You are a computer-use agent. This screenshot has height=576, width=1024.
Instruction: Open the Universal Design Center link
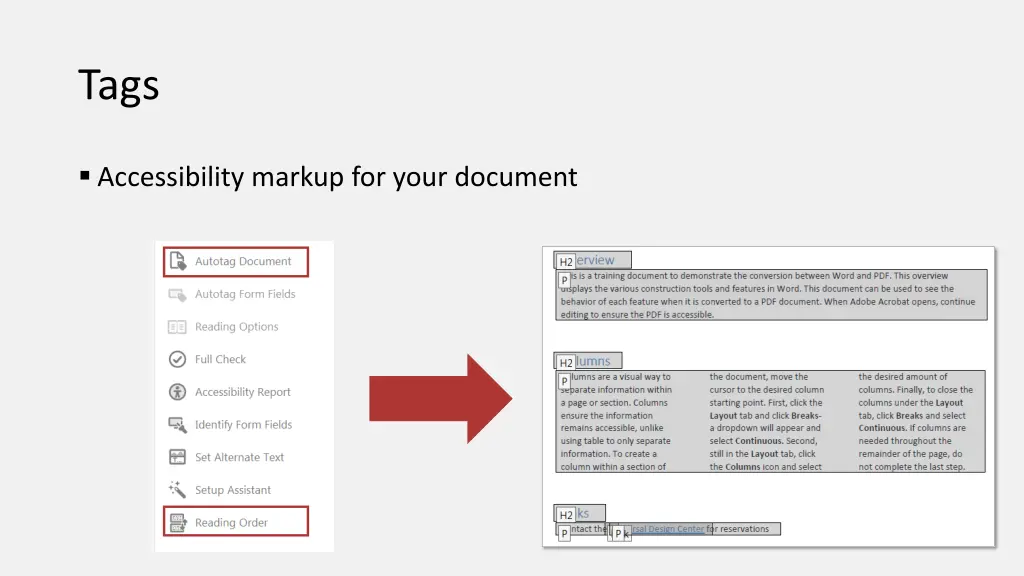tap(668, 529)
